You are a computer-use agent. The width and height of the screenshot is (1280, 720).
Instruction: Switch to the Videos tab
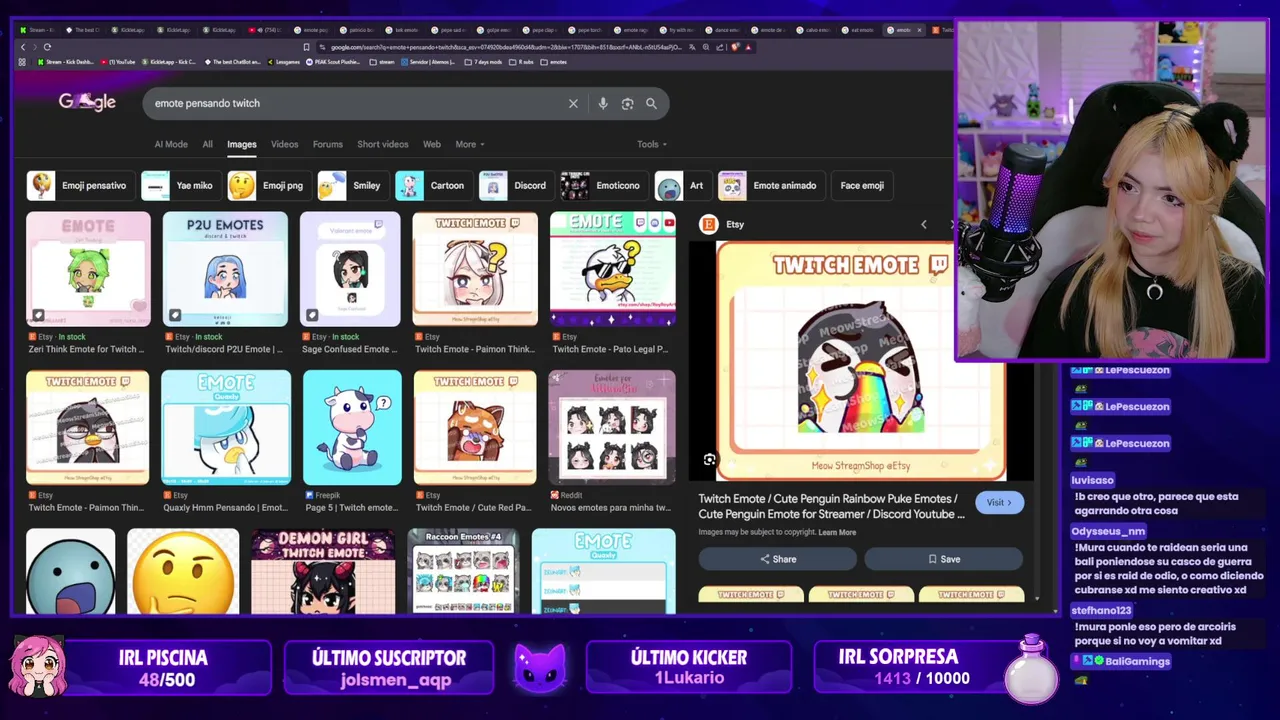click(x=284, y=144)
